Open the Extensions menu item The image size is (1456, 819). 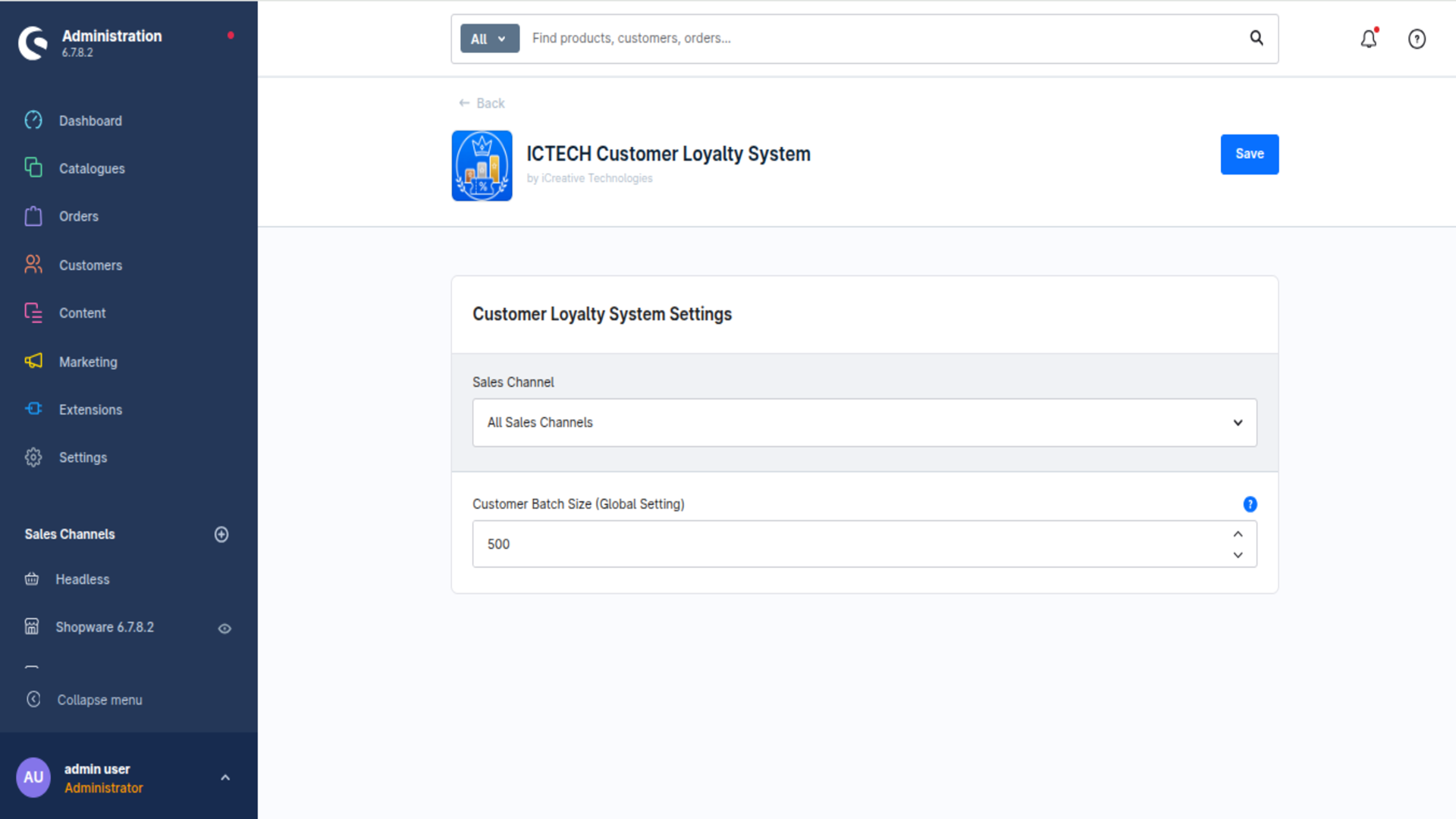90,409
